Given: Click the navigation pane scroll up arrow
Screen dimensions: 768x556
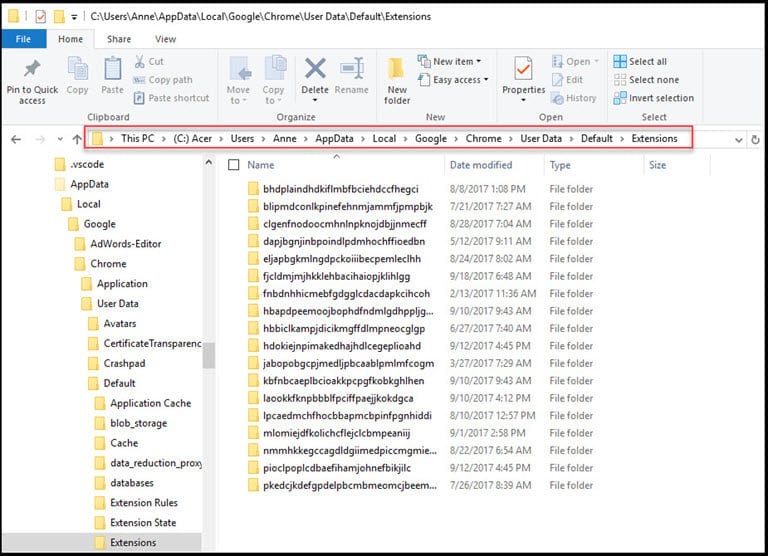Looking at the screenshot, I should 209,162.
